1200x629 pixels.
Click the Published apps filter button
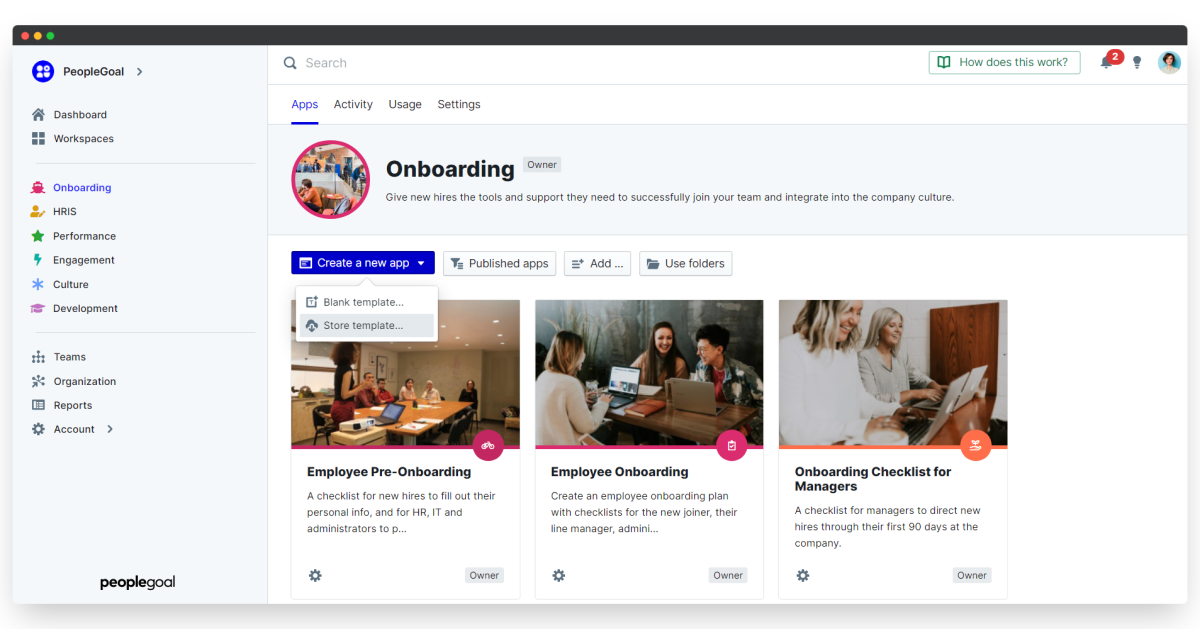point(499,263)
